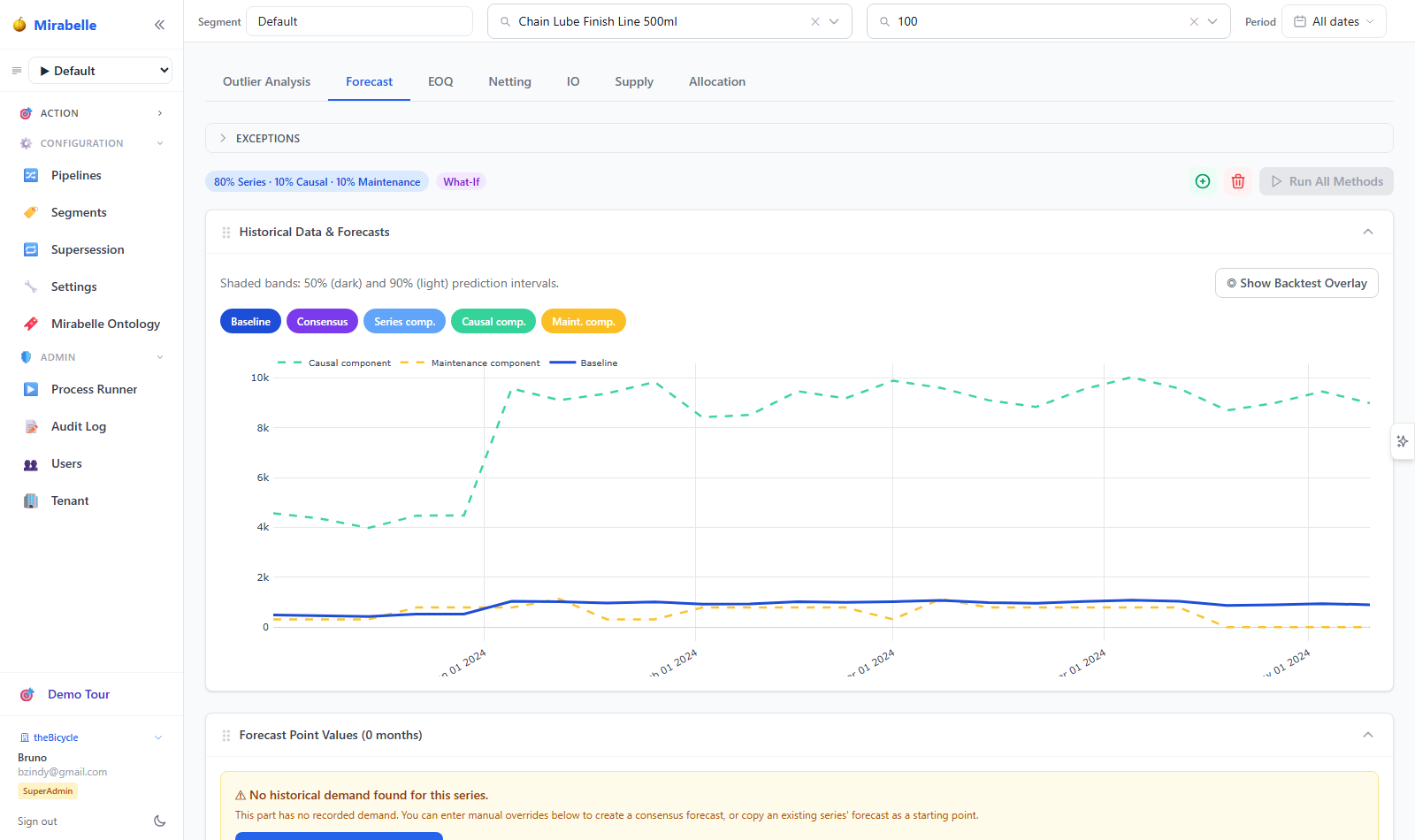Toggle the Maint. comp. series pill

(x=584, y=321)
